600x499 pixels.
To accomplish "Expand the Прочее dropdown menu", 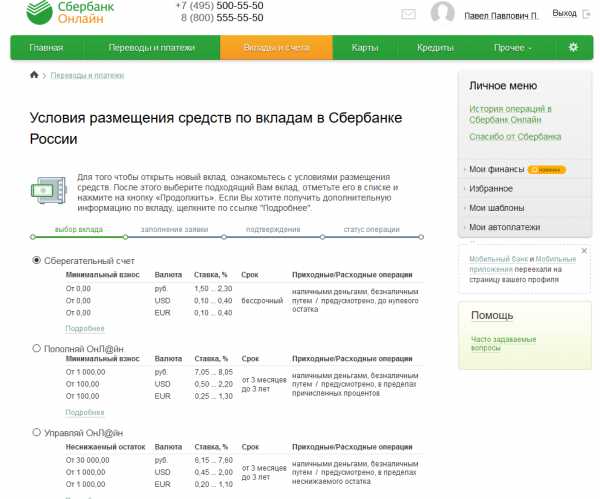I will pos(512,48).
